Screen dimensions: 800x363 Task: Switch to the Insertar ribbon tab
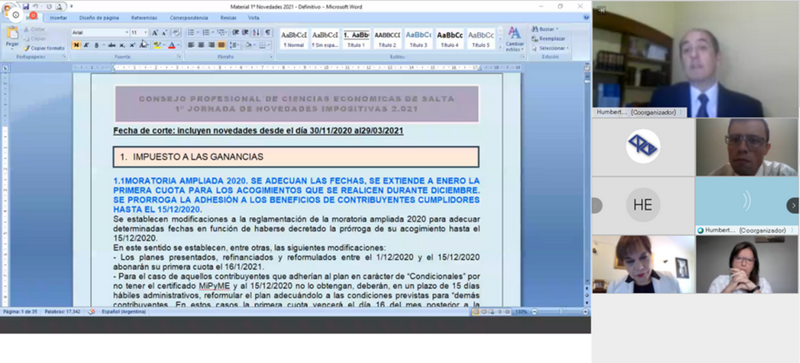click(x=58, y=18)
